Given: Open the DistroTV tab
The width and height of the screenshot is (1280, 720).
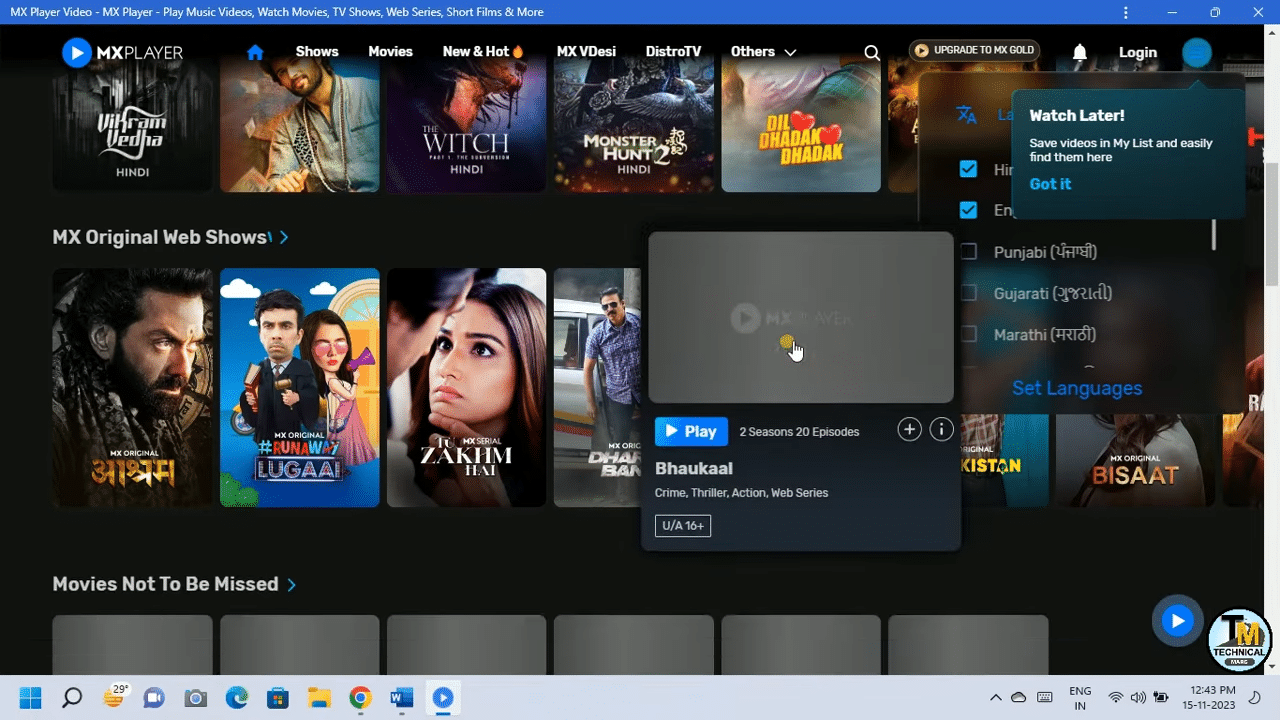Looking at the screenshot, I should (673, 52).
